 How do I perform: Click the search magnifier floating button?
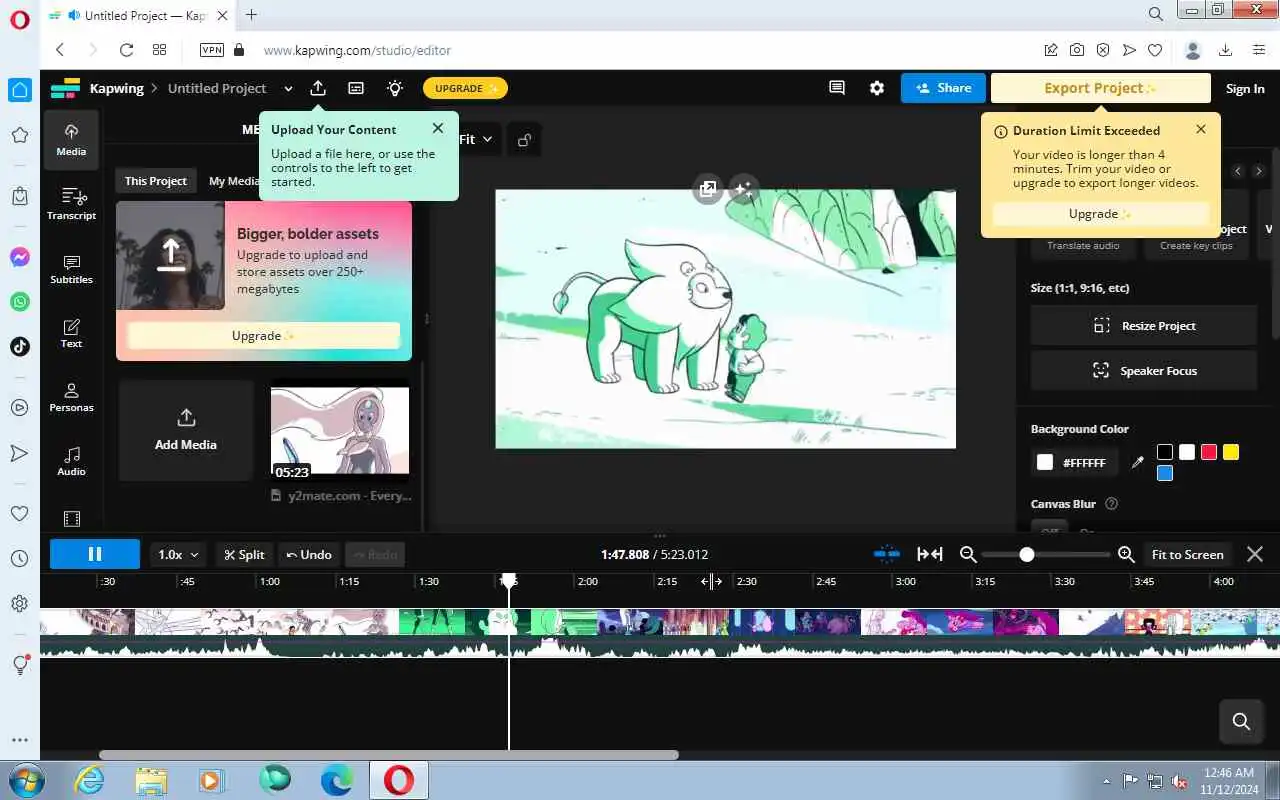tap(1241, 721)
